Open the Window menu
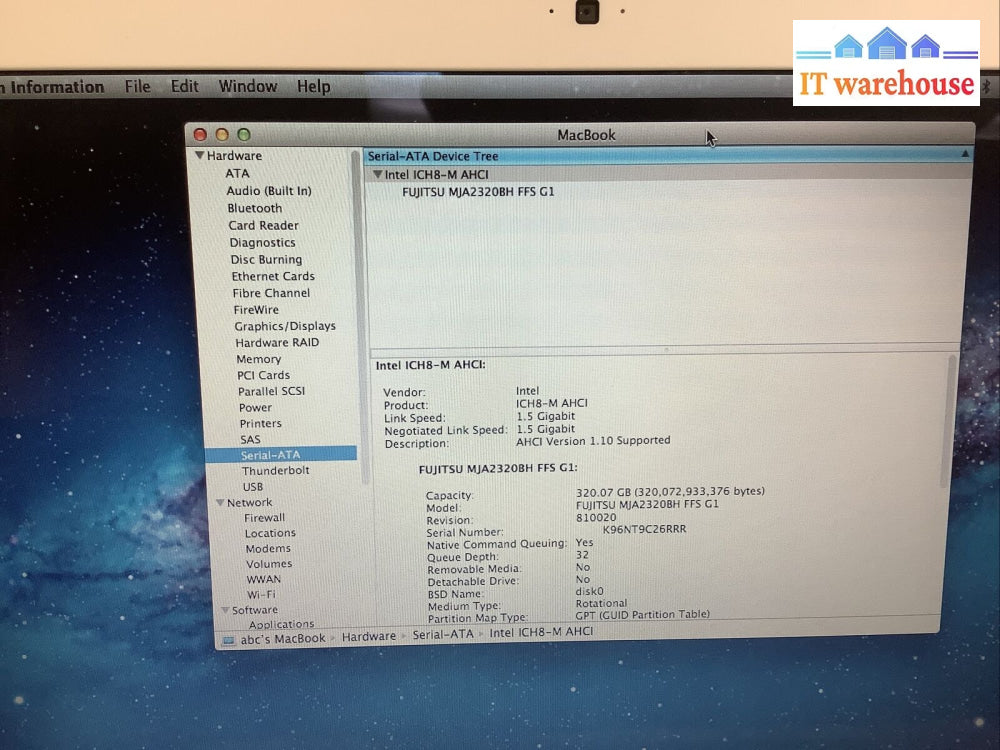The width and height of the screenshot is (1000, 750). coord(248,87)
